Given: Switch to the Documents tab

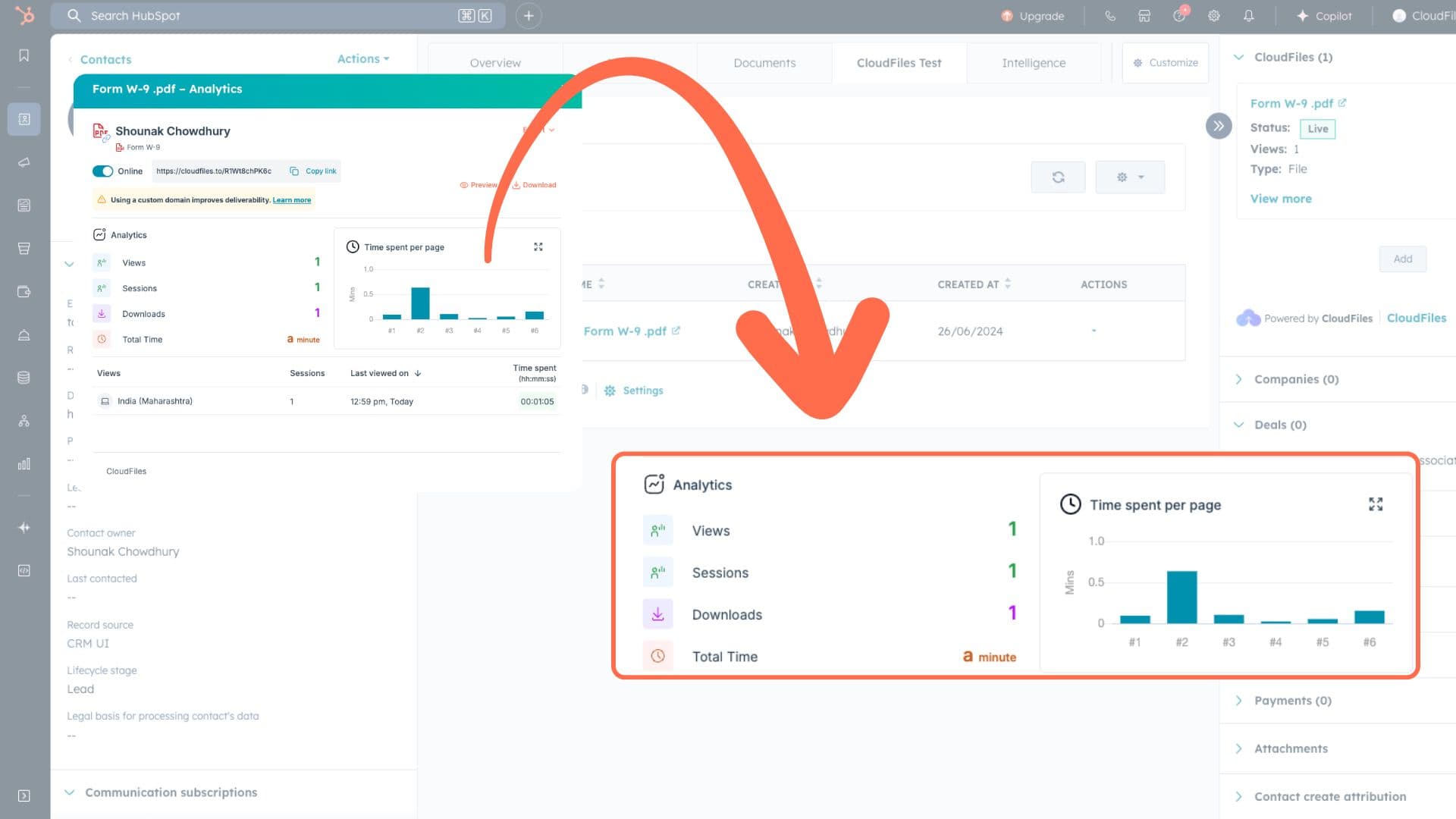Looking at the screenshot, I should (x=764, y=63).
